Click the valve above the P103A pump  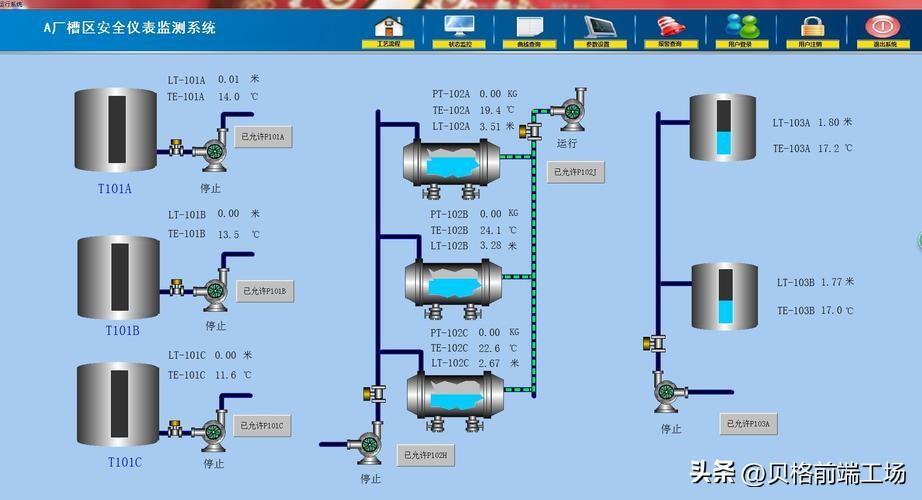pos(654,342)
